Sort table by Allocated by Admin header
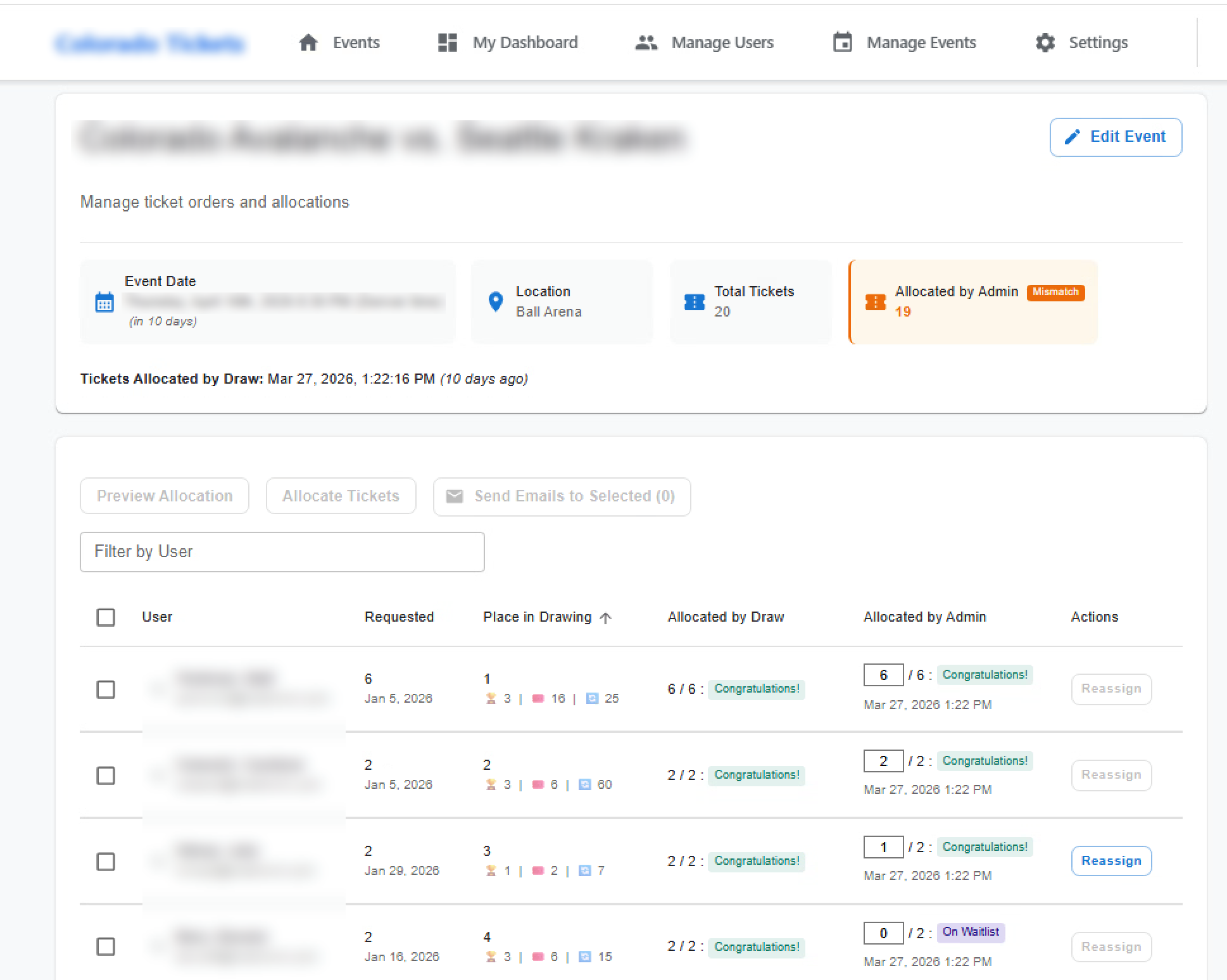Viewport: 1227px width, 980px height. (924, 617)
